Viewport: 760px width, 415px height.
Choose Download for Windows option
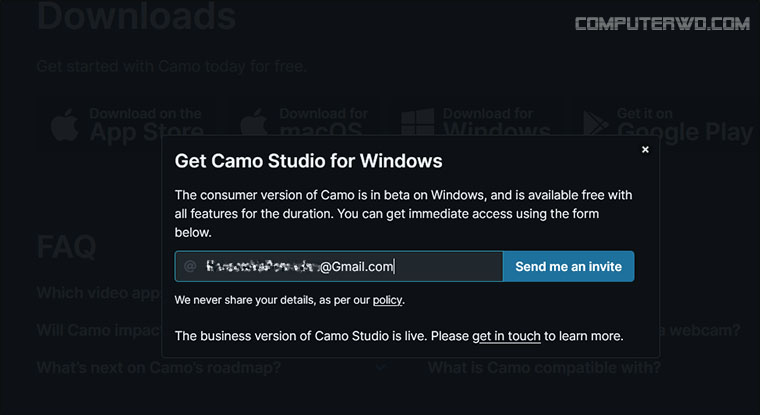click(476, 123)
